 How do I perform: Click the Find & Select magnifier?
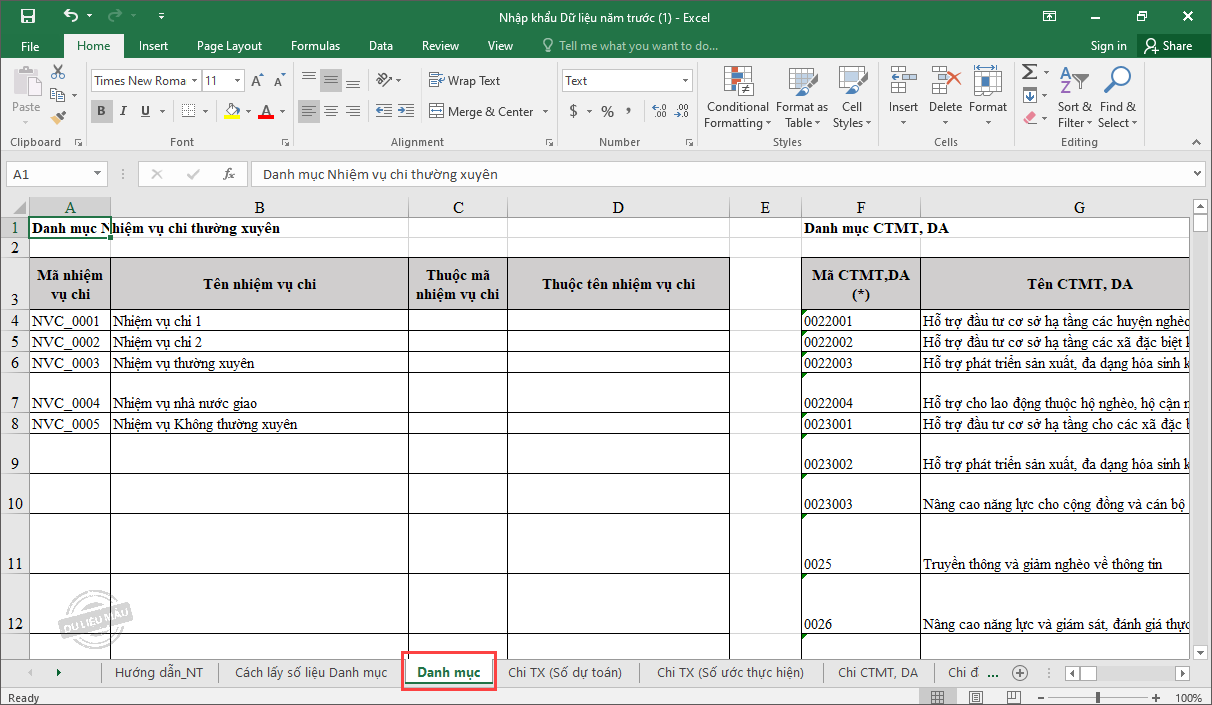click(1117, 98)
